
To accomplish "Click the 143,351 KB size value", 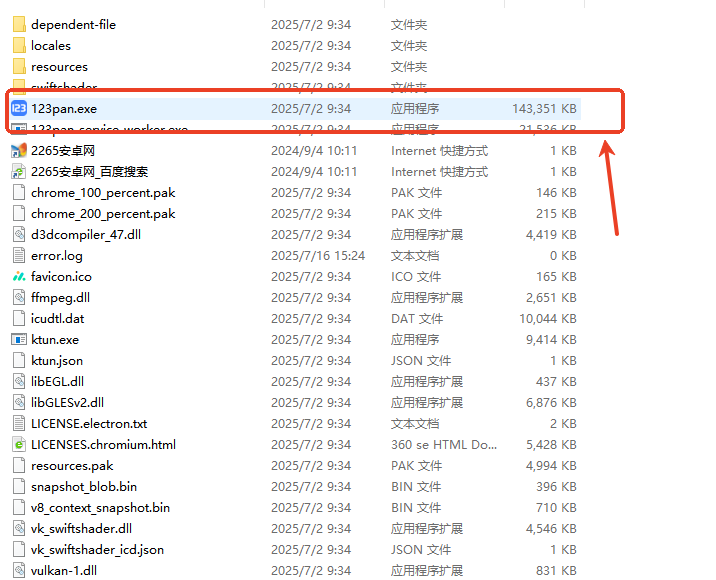I will 544,109.
